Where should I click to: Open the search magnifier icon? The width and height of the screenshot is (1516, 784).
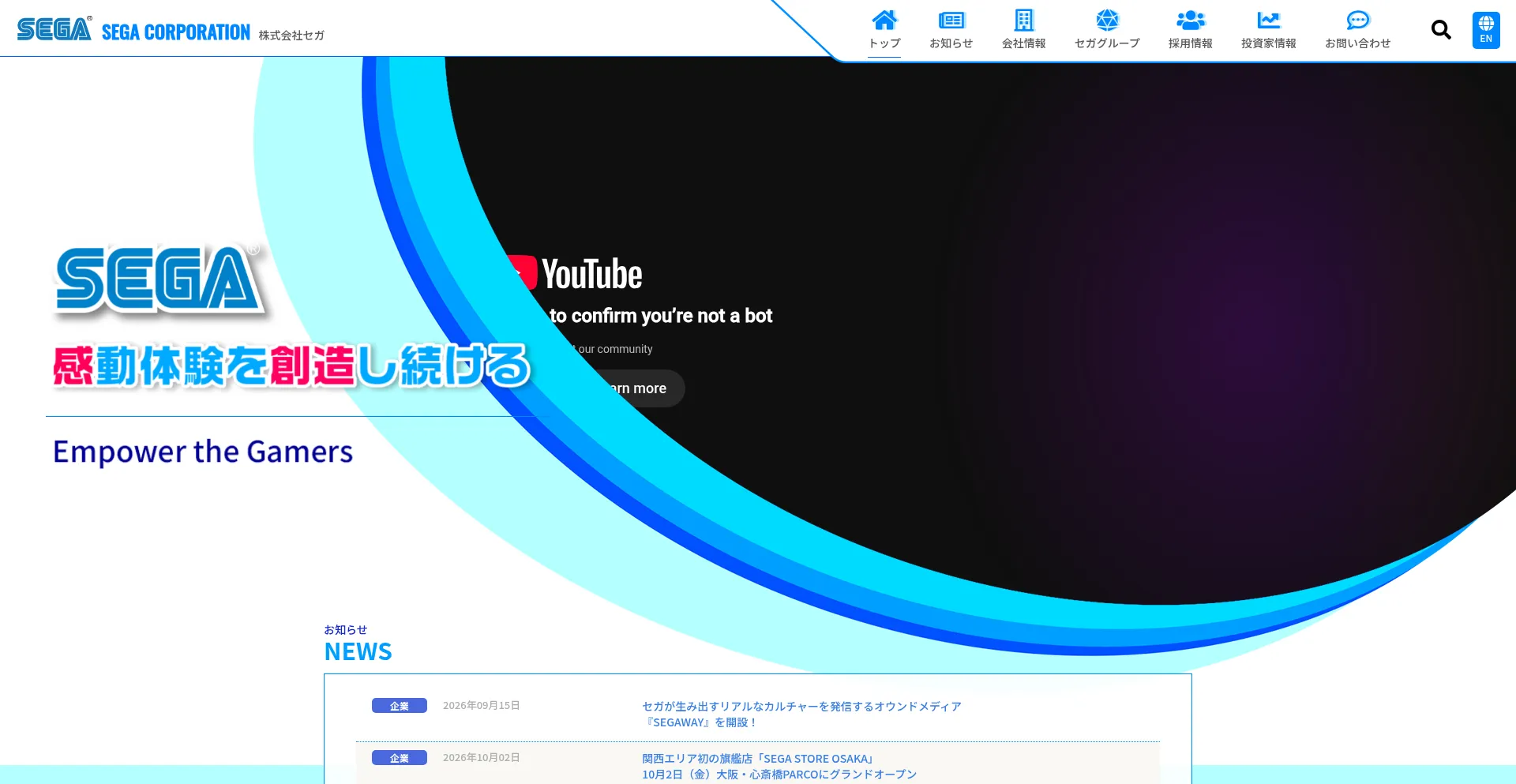(x=1441, y=30)
